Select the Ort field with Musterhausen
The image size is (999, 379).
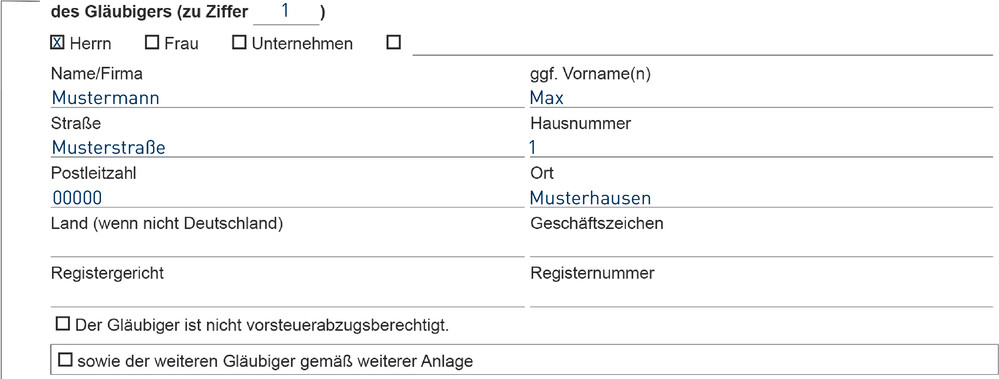[x=761, y=197]
